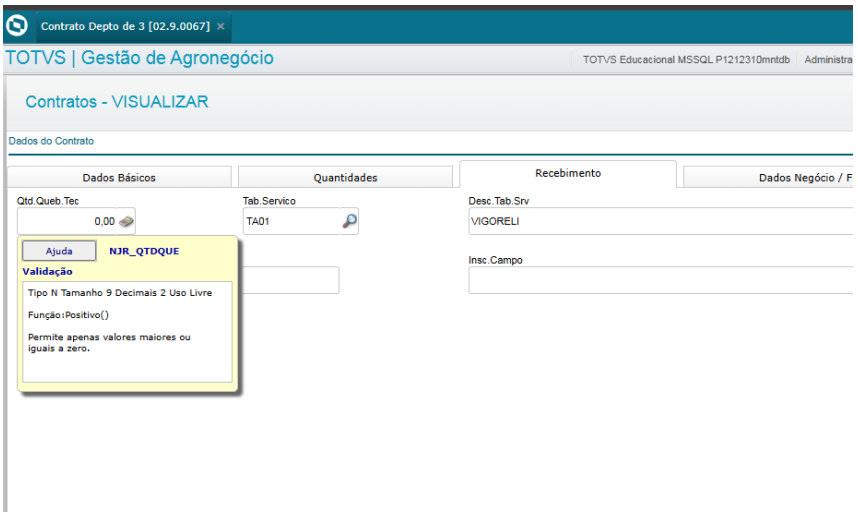858x524 pixels.
Task: Click TOTVS | Gestão de Agronegócio title
Action: [x=140, y=58]
